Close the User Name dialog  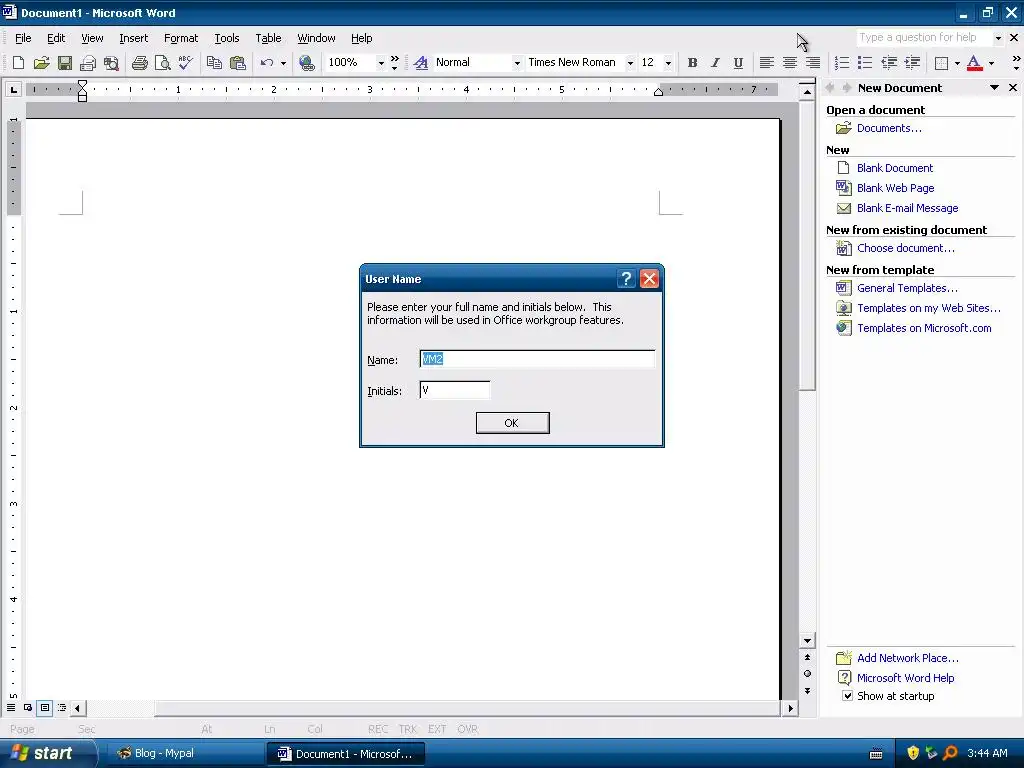pos(649,279)
